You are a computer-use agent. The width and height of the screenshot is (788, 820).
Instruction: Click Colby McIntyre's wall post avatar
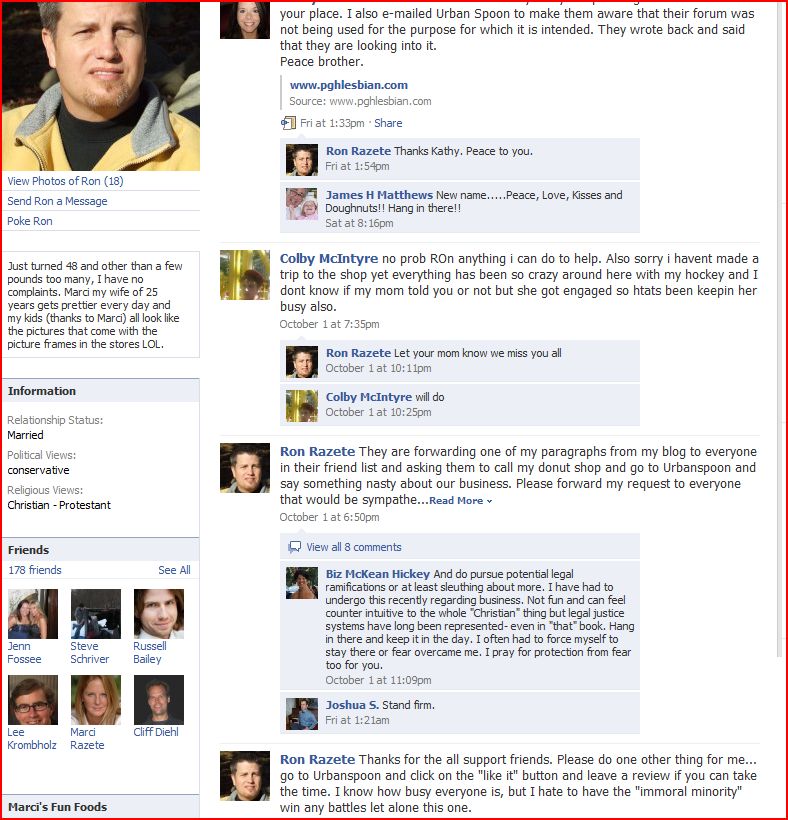[x=245, y=275]
